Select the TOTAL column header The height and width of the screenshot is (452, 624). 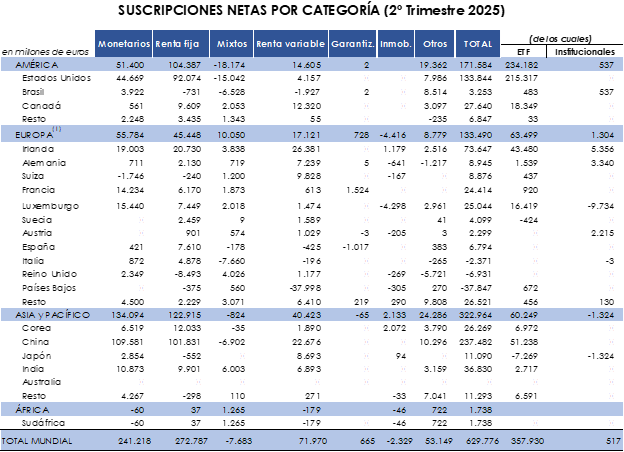[x=478, y=43]
